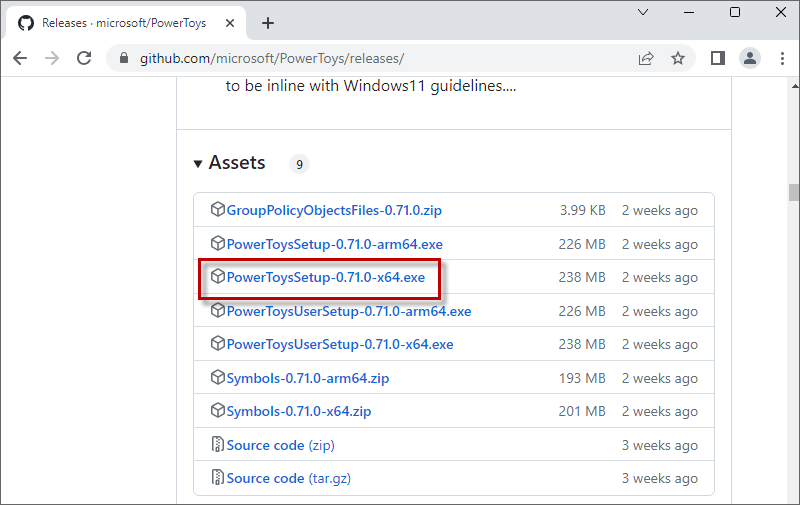Click the 3.99 KB file size
Screen dimensions: 800x505
(x=583, y=210)
